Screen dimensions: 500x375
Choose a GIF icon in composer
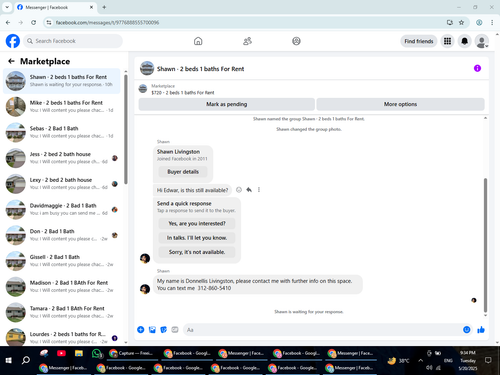pyautogui.click(x=175, y=330)
